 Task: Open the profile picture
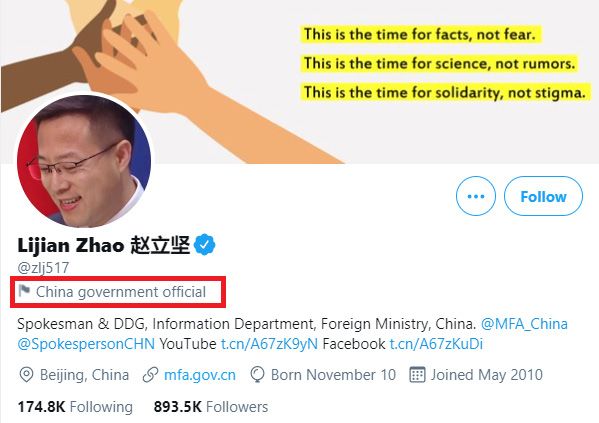84,161
